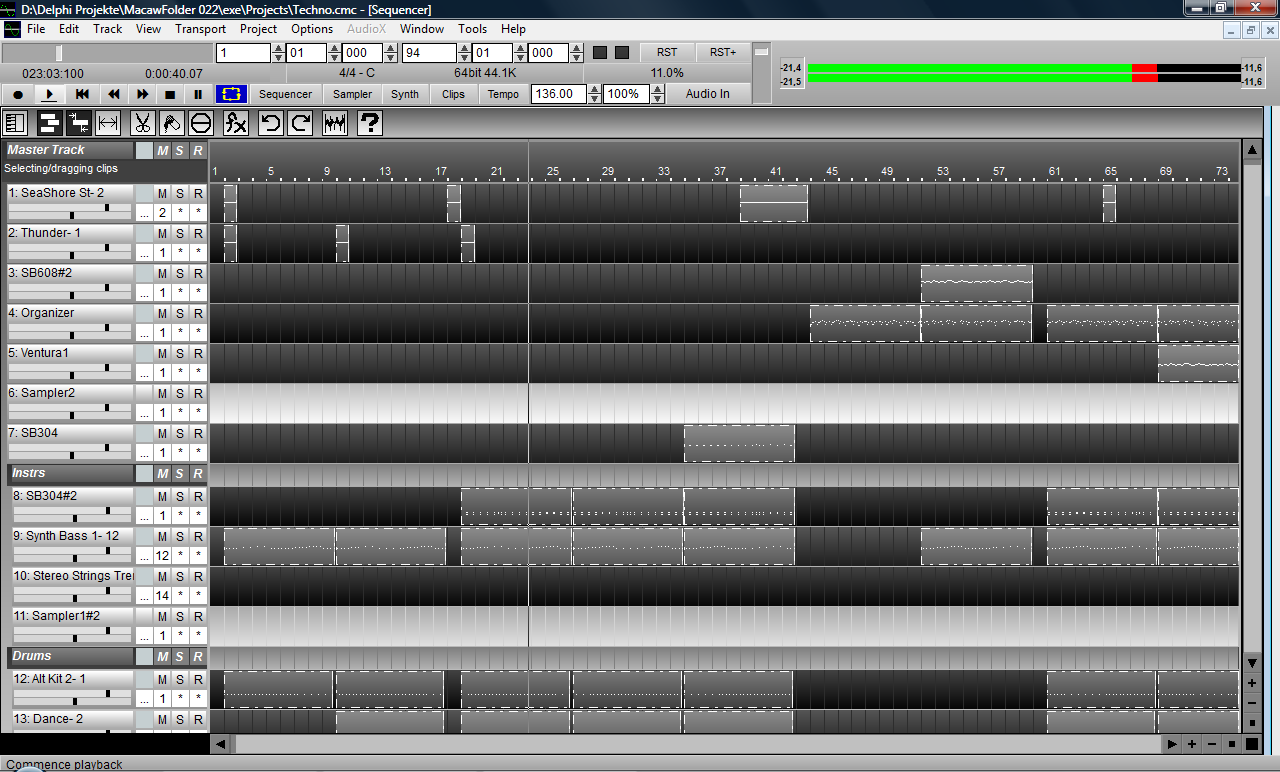
Task: Toggle the blue loop button
Action: [231, 94]
